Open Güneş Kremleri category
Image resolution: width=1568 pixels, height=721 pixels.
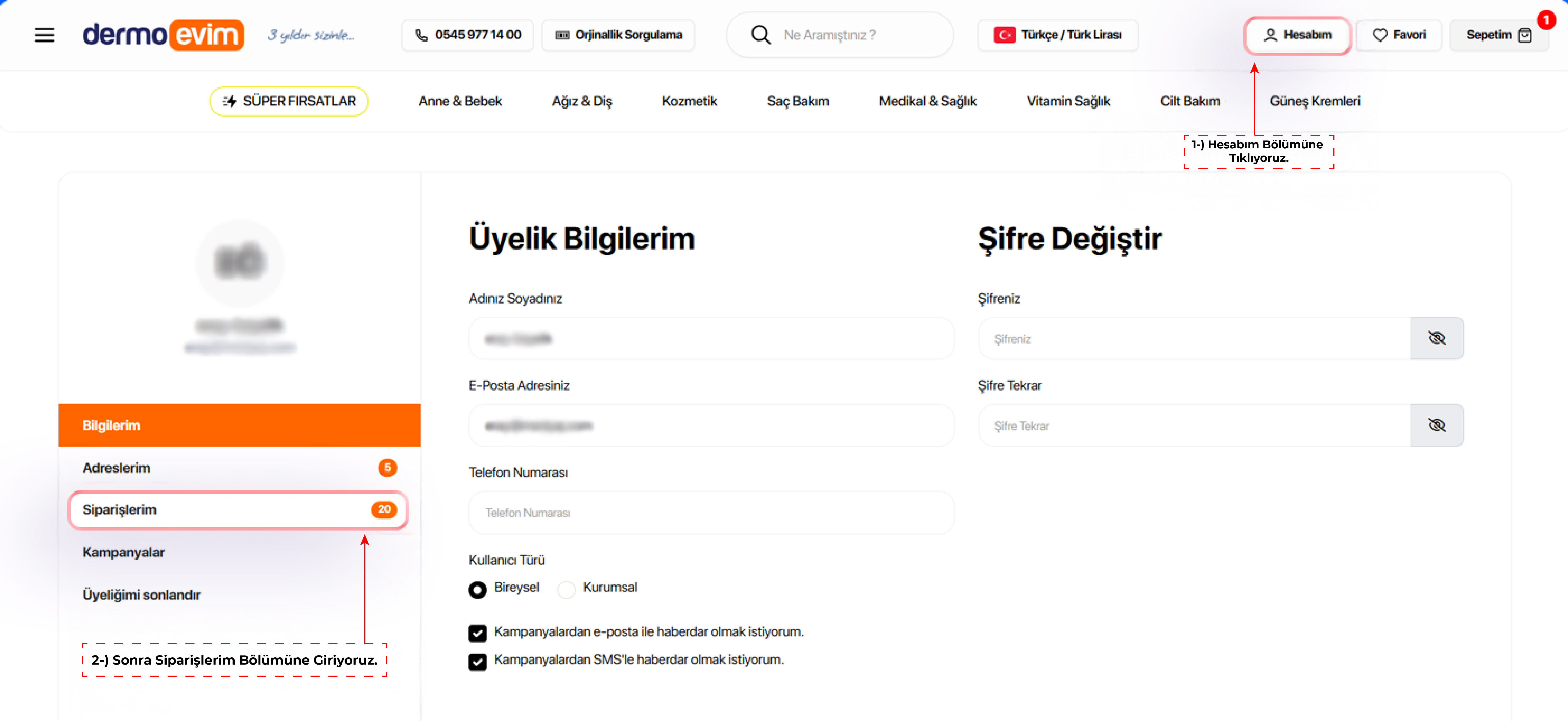pyautogui.click(x=1315, y=101)
